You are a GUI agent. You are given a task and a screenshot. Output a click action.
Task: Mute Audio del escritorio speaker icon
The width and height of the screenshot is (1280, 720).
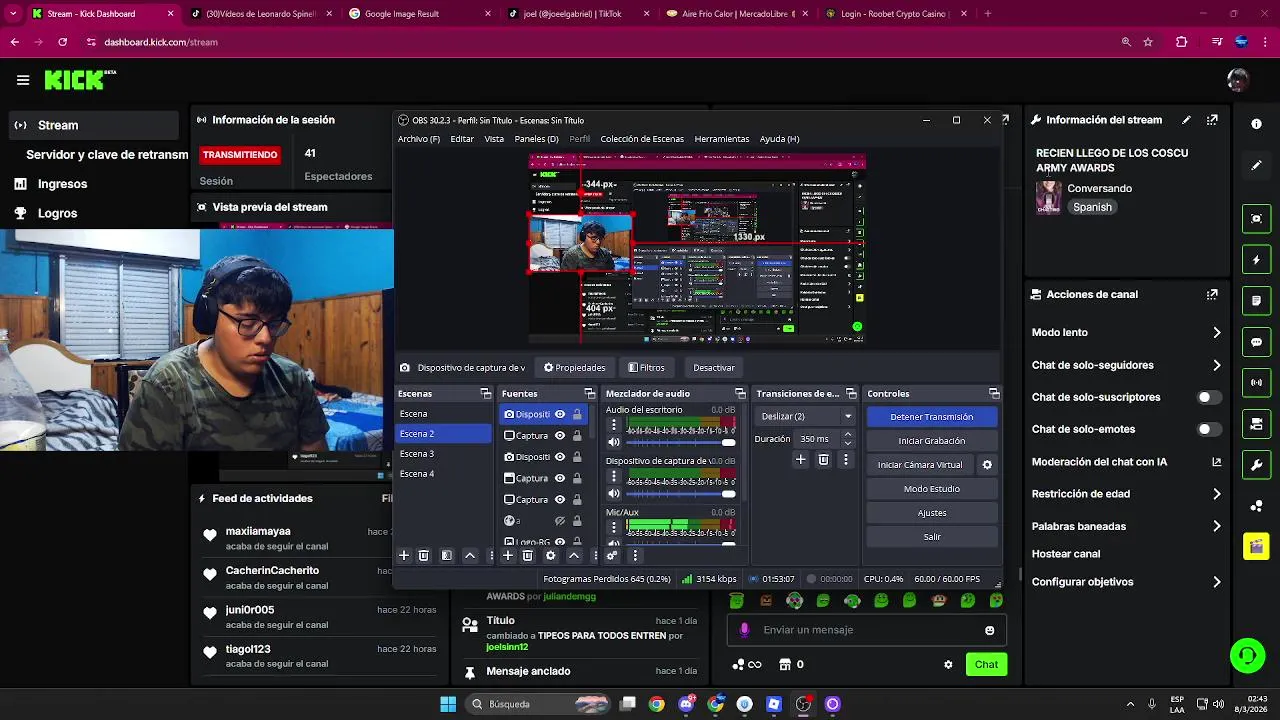(x=614, y=442)
